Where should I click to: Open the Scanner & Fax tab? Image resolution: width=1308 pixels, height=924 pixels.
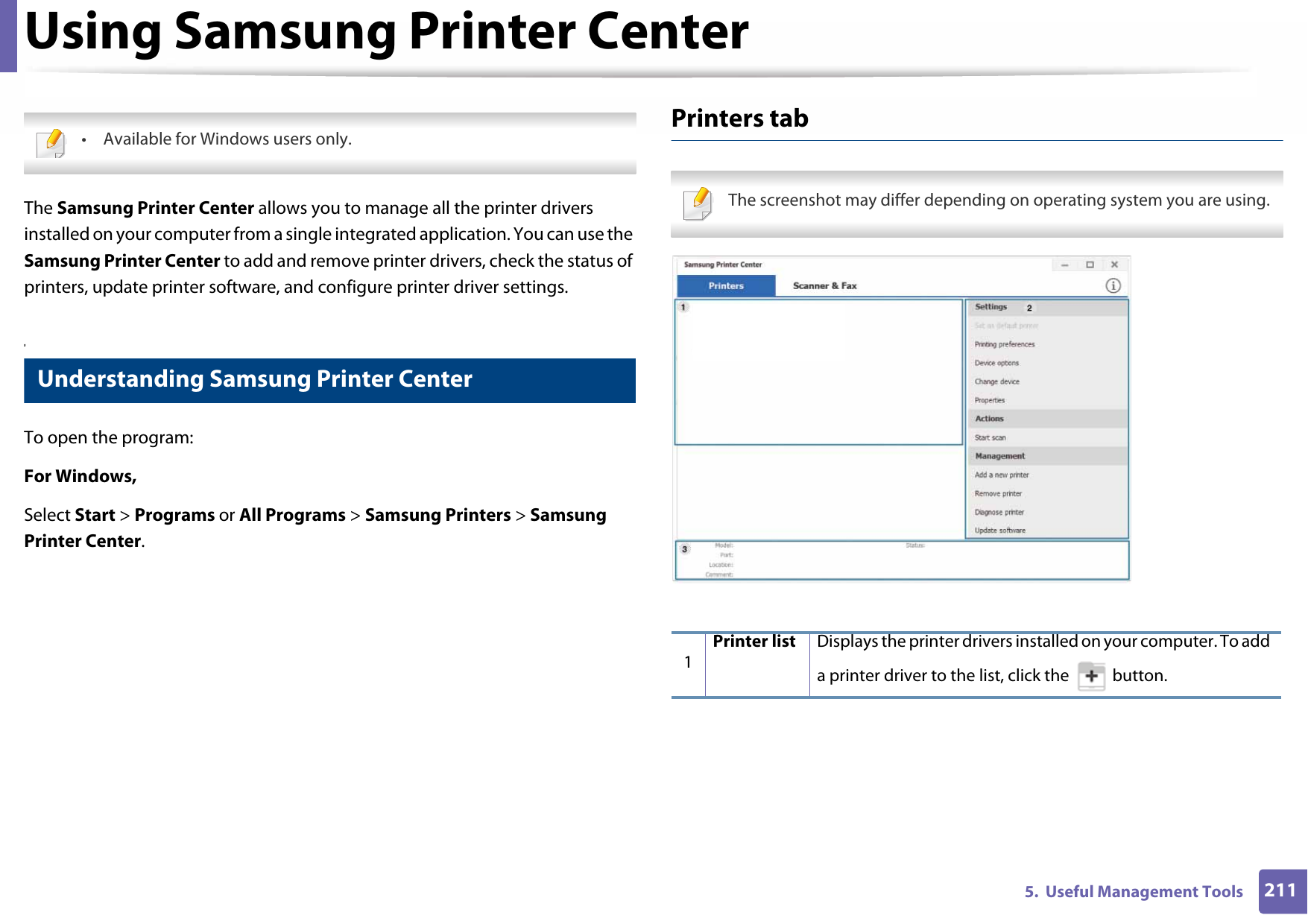click(824, 286)
